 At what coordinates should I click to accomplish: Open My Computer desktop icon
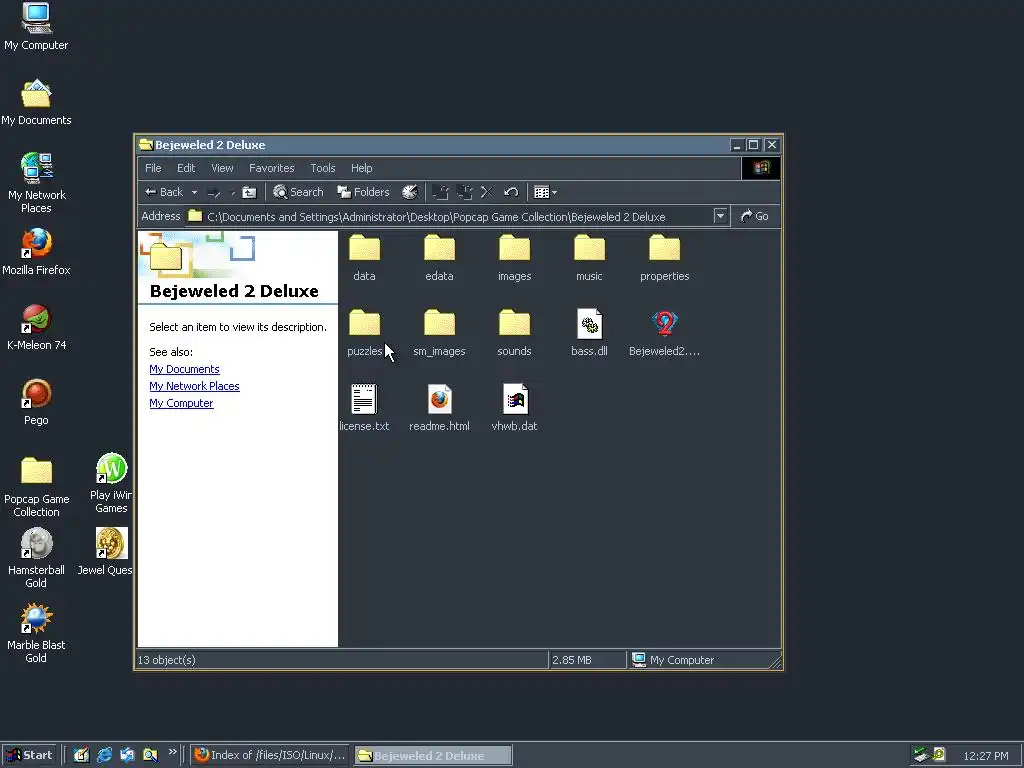[x=36, y=26]
